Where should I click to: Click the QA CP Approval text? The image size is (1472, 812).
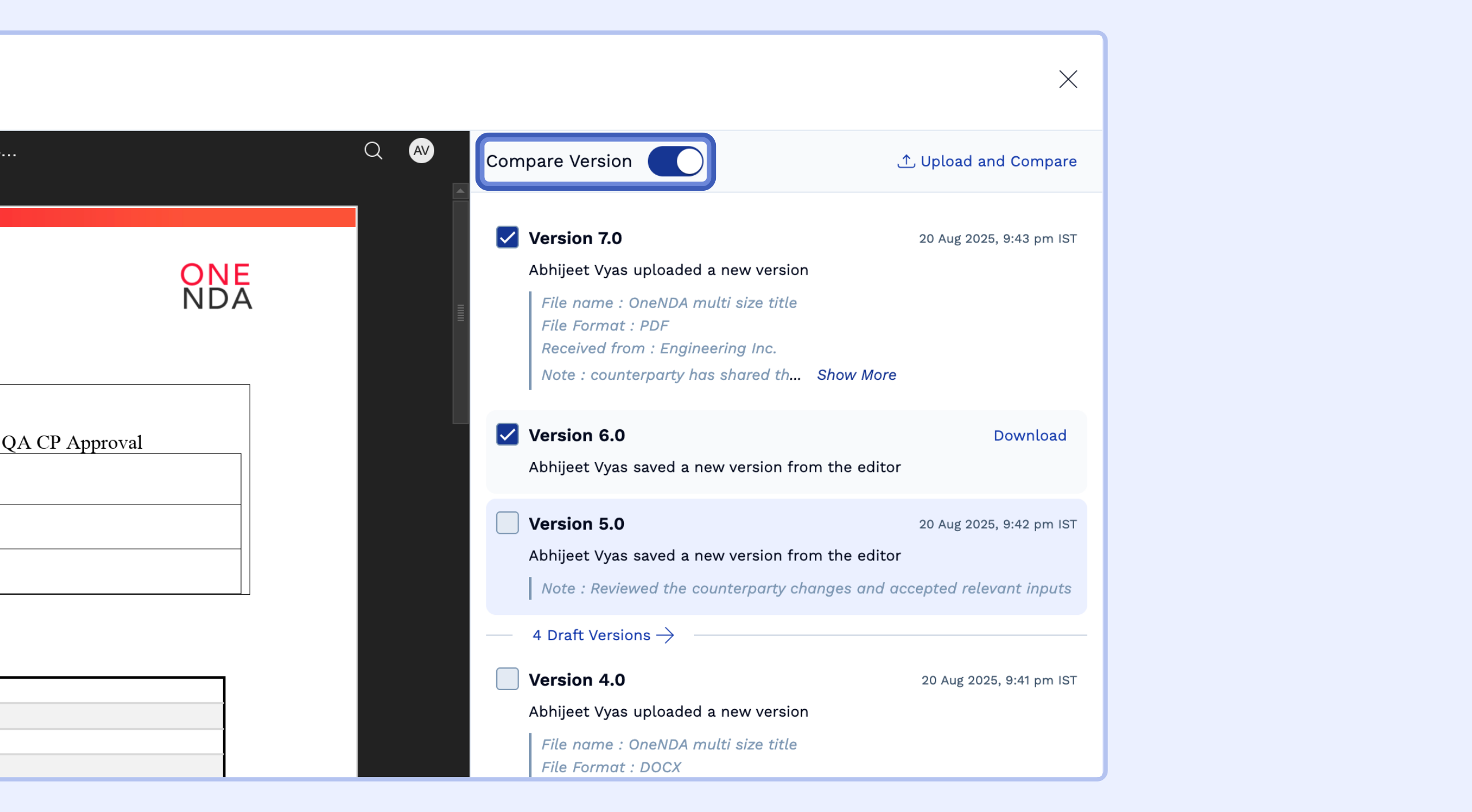coord(72,442)
